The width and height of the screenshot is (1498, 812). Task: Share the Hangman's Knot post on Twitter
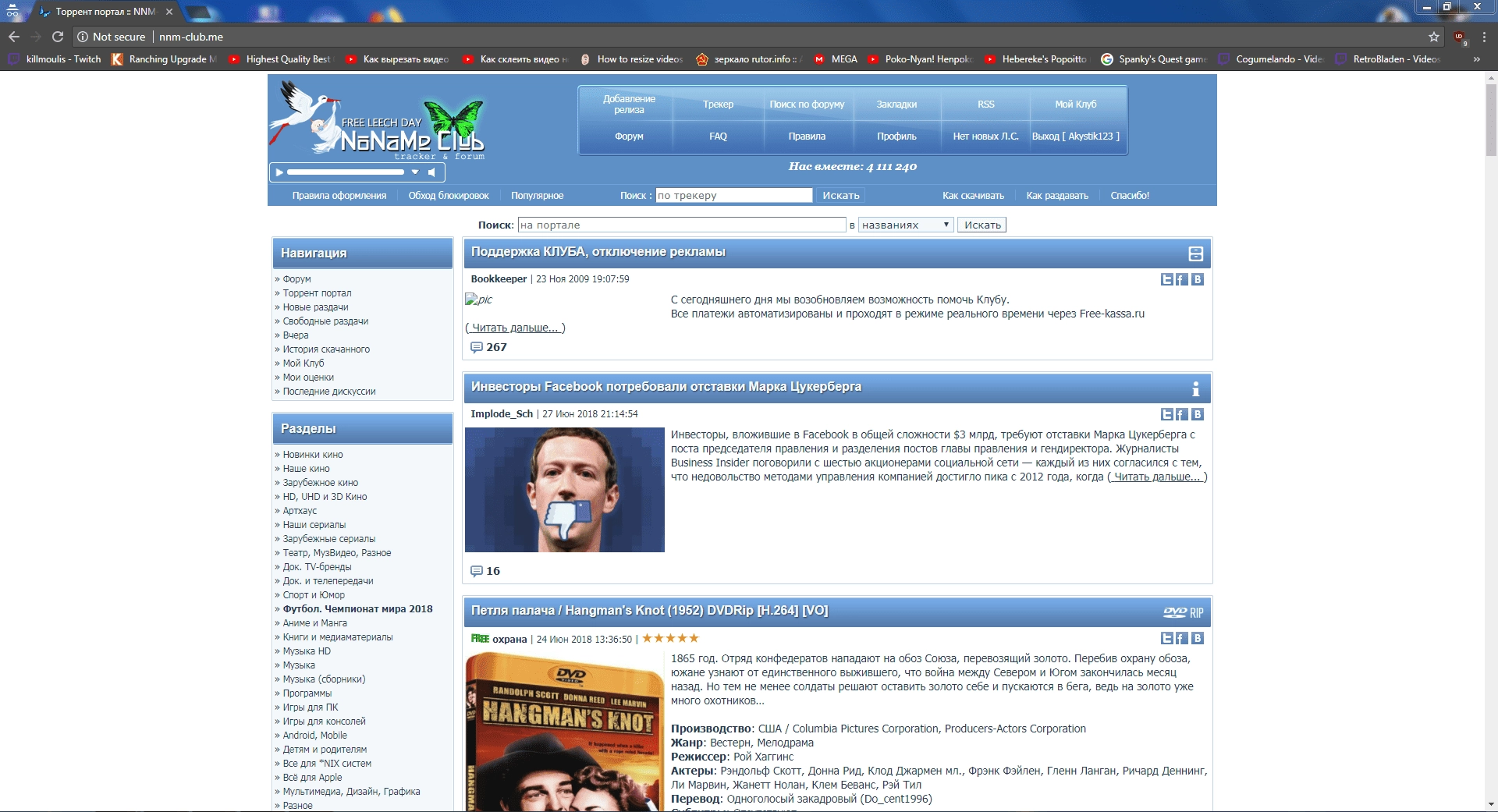(x=1167, y=638)
